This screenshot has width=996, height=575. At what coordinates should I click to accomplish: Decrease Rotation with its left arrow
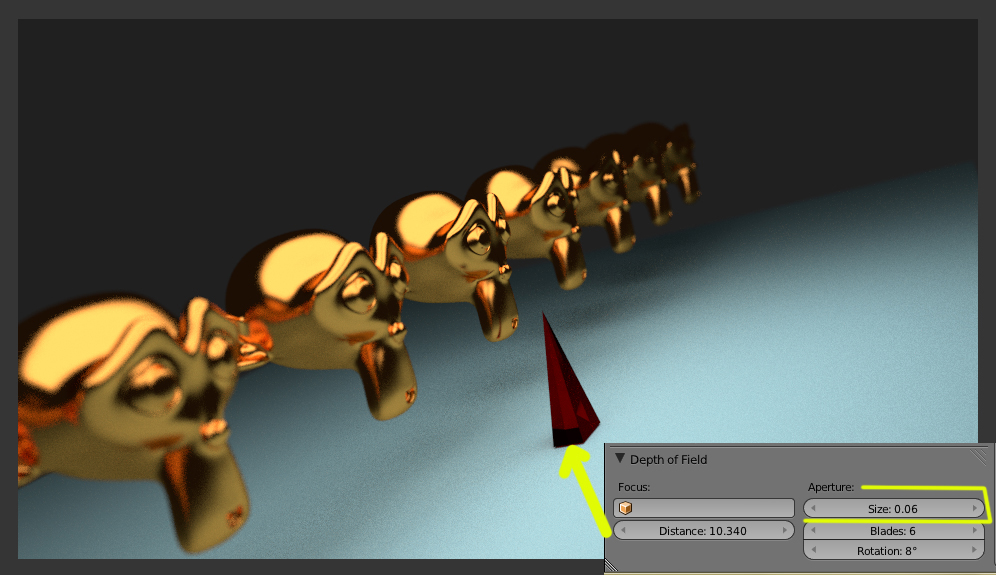813,550
